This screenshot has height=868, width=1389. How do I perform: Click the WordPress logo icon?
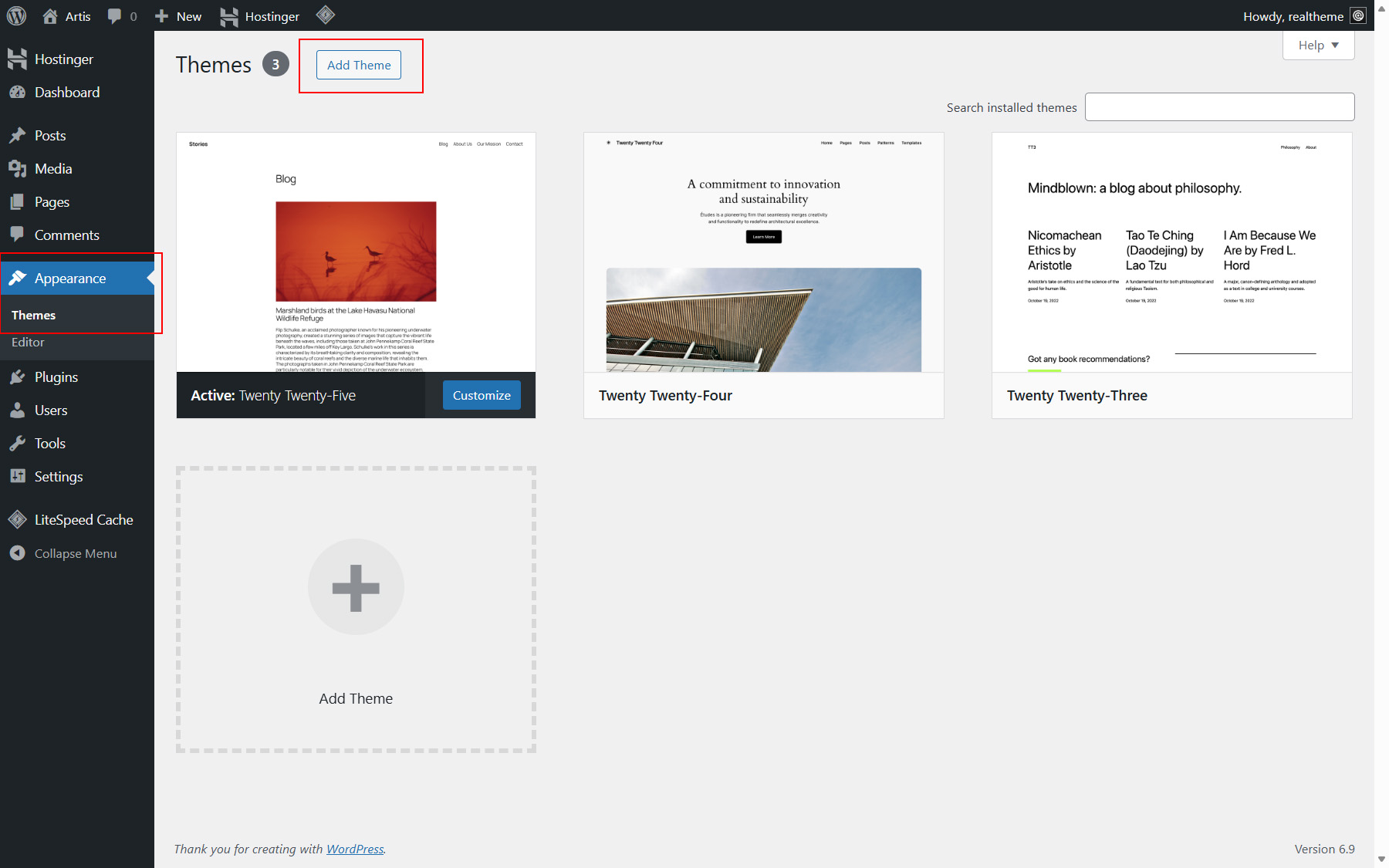coord(16,15)
